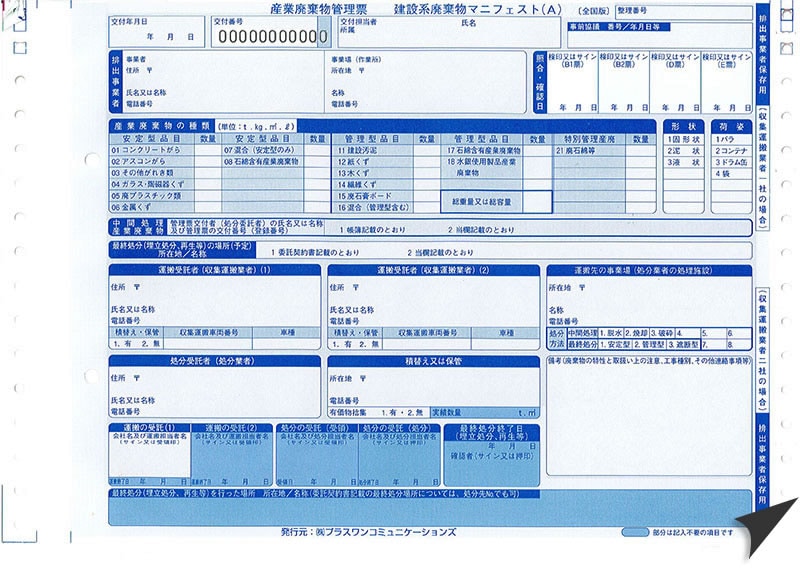Click the 備考 remarks area
800x570 pixels.
tap(647, 410)
